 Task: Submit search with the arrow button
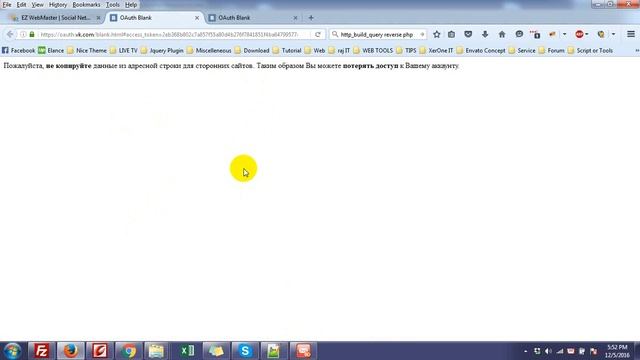tap(422, 34)
